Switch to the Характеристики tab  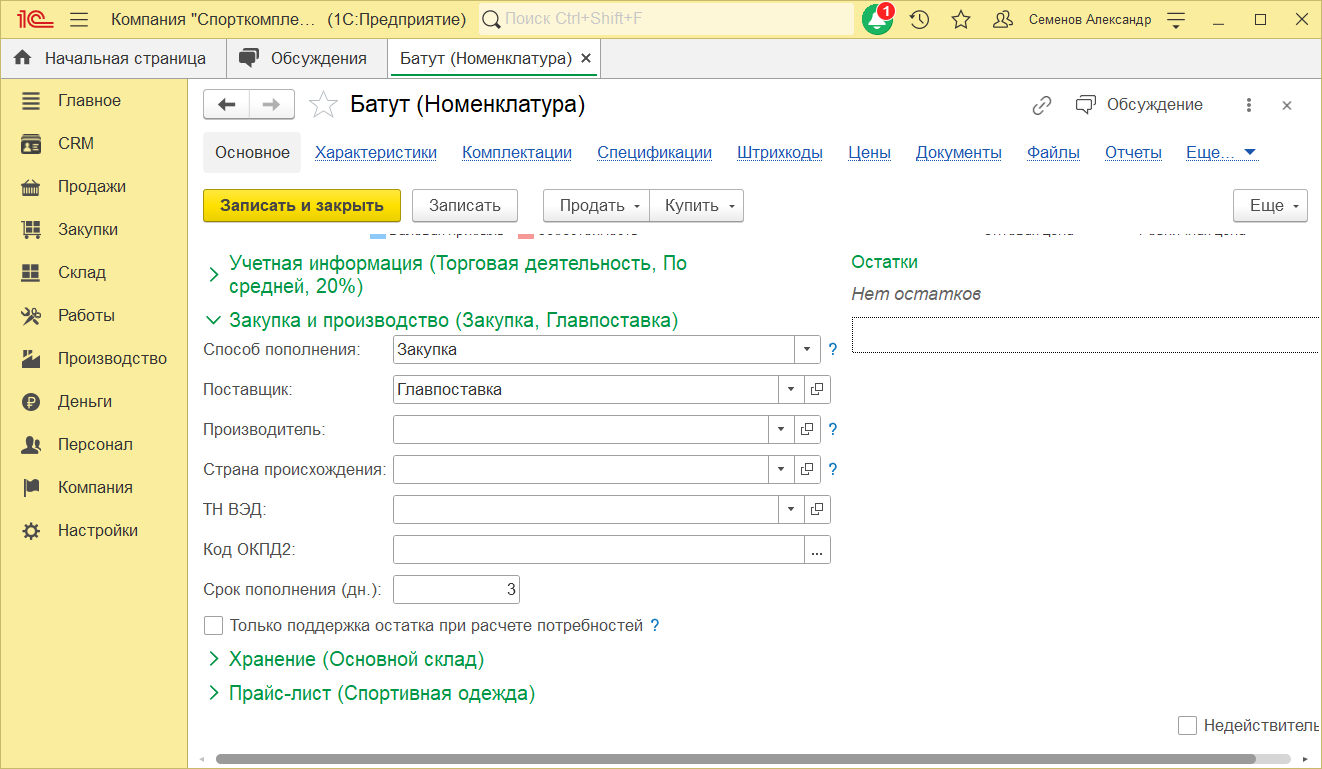point(376,152)
